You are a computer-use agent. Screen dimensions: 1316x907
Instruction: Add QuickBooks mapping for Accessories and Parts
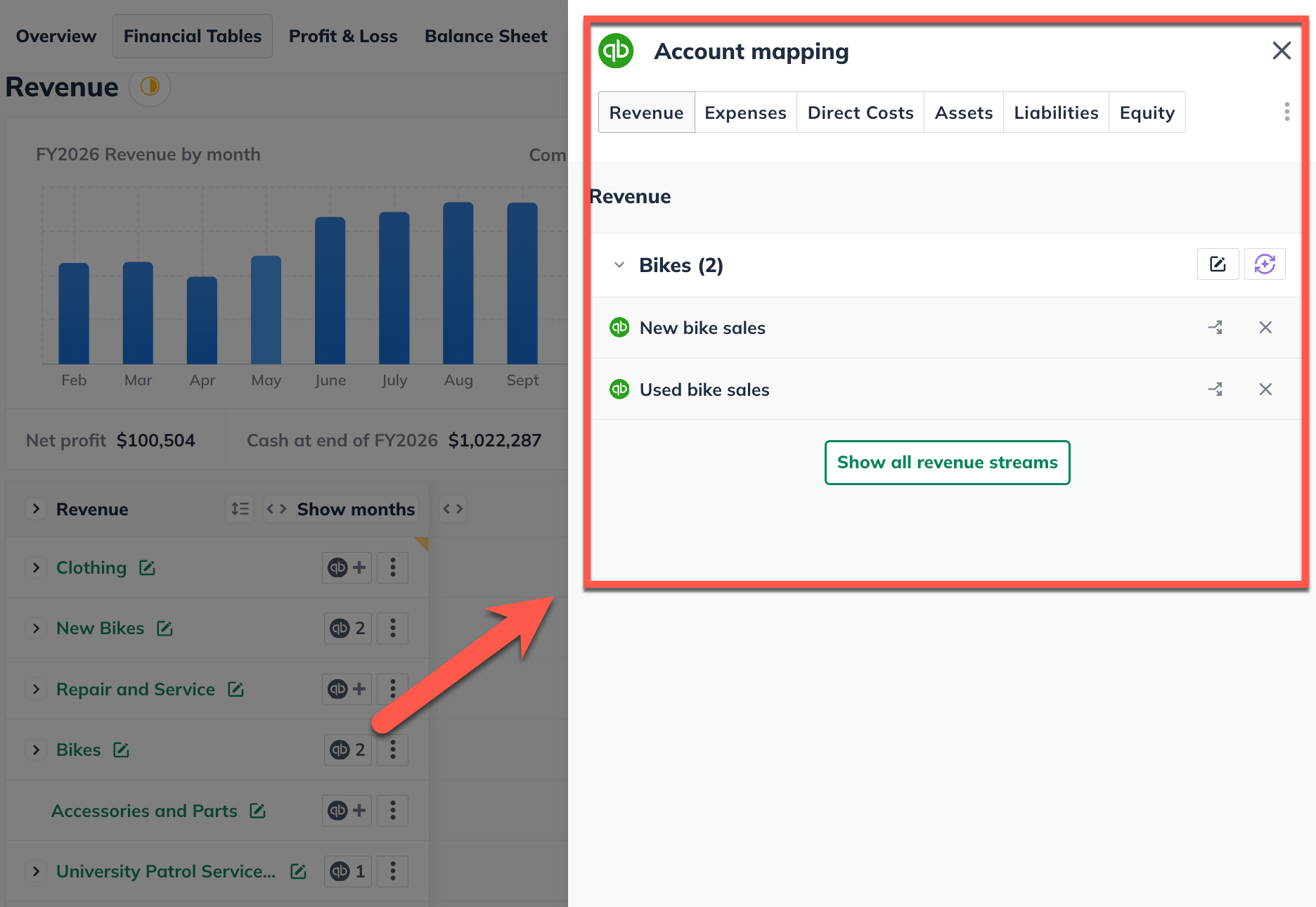pos(348,811)
